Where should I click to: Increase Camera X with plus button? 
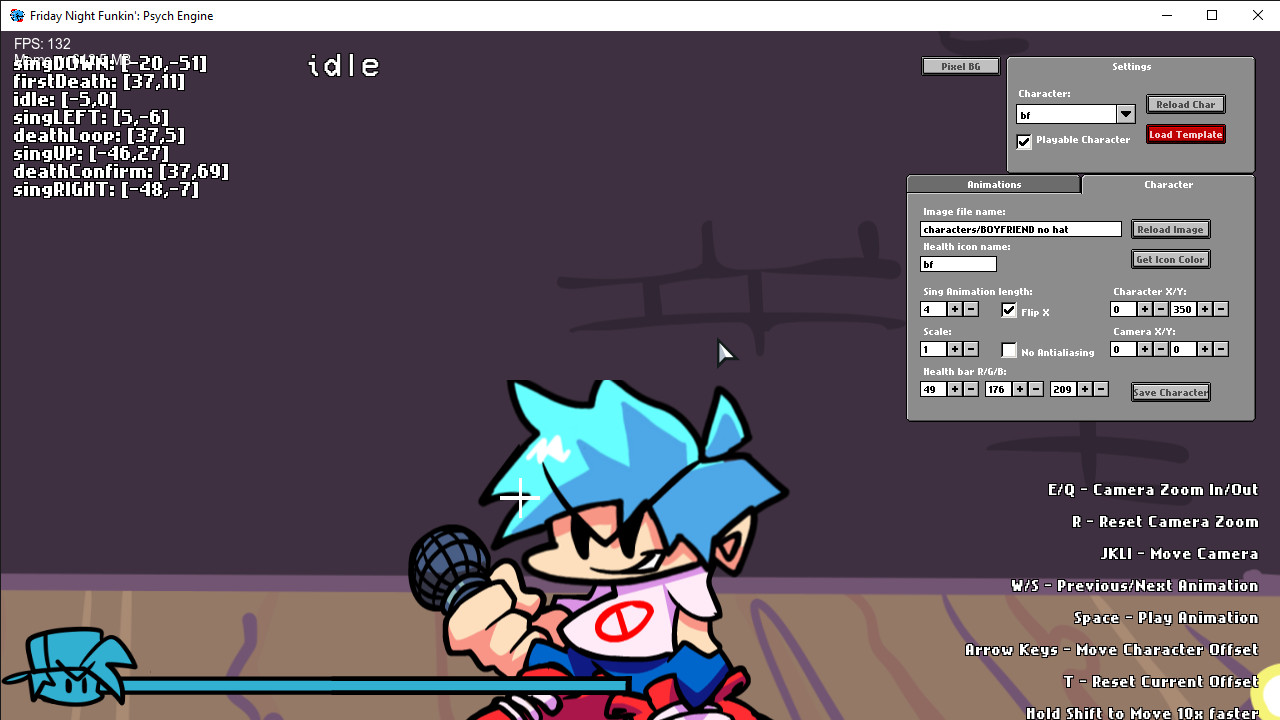[1145, 350]
